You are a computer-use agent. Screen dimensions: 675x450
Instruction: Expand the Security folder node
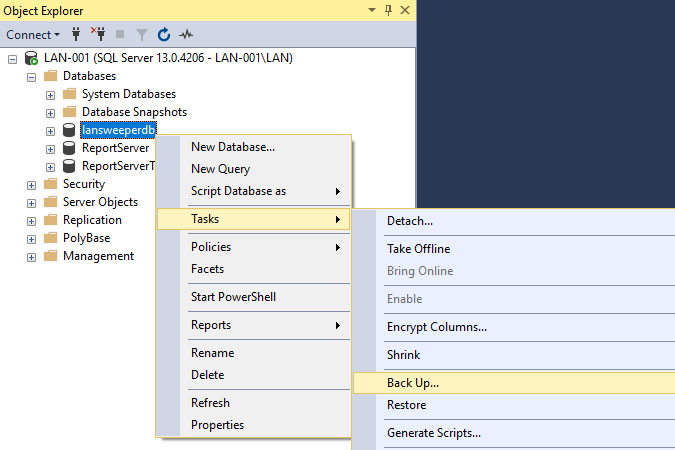click(32, 184)
